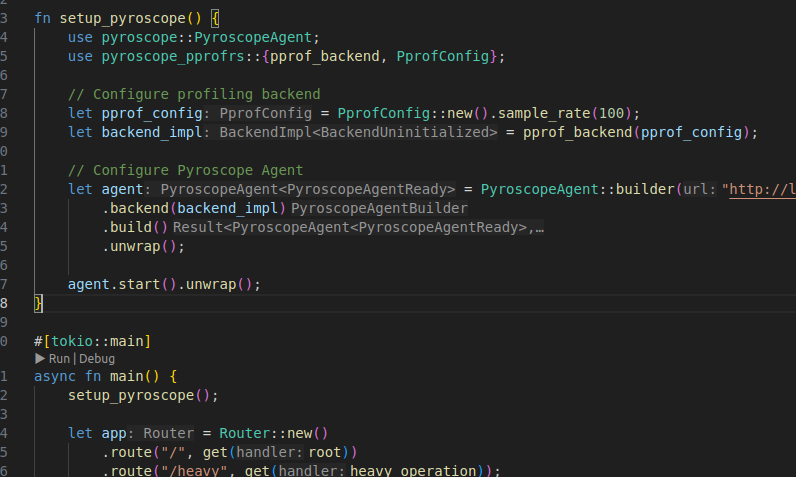Click pprof_backend in the use statement
This screenshot has height=477, width=796.
[x=332, y=56]
